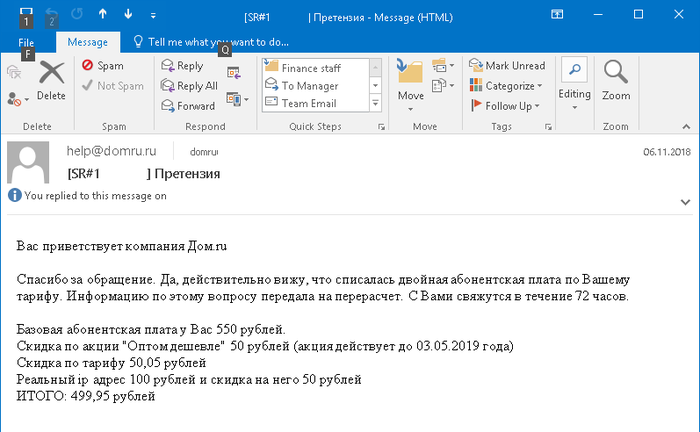700x432 pixels.
Task: Click the line ИТОГО: 499,95 рублей
Action: click(x=86, y=396)
